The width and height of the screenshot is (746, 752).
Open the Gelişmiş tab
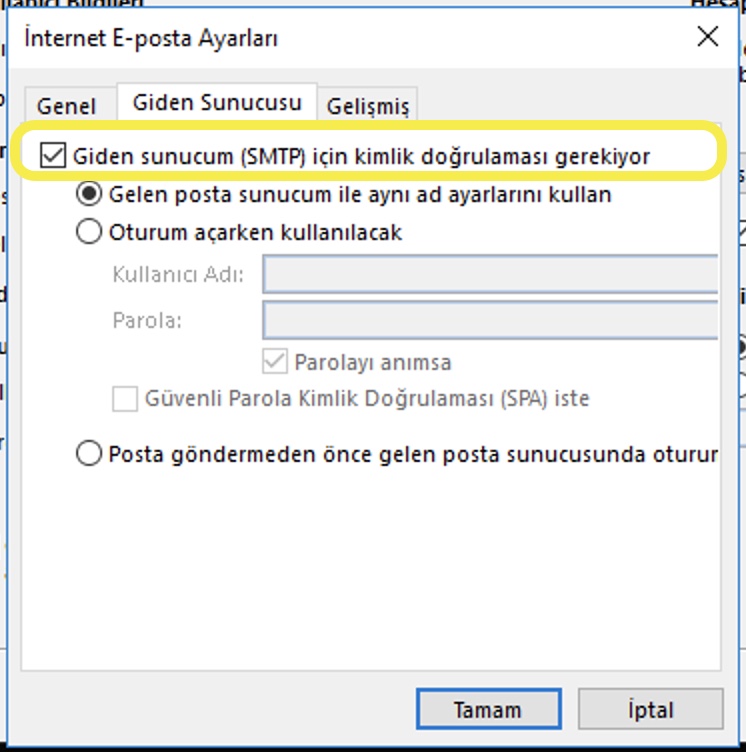click(369, 105)
